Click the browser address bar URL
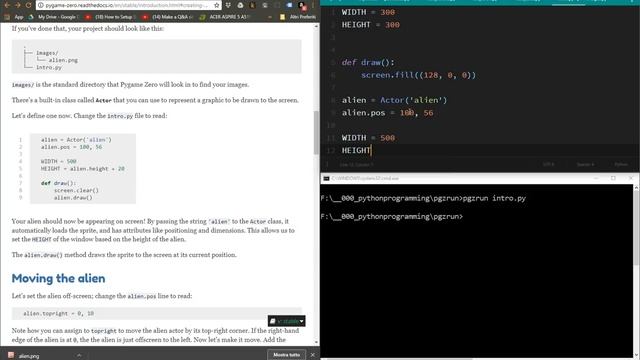Screen dimensions: 640x360 point(127,5)
